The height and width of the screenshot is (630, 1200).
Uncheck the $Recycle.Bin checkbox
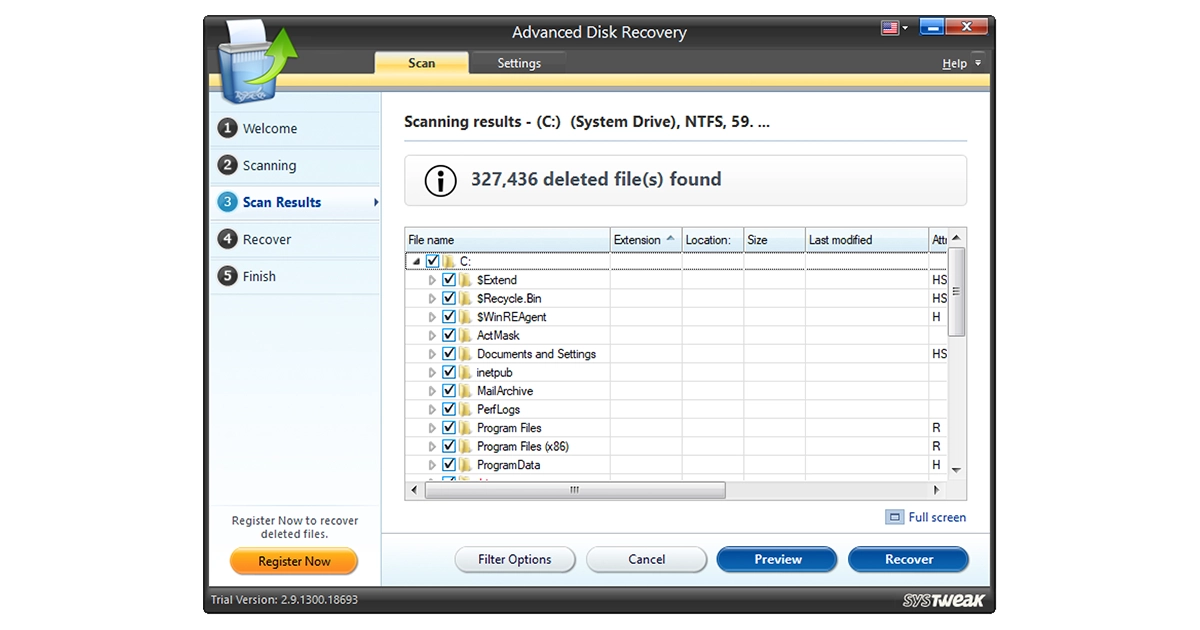point(449,298)
